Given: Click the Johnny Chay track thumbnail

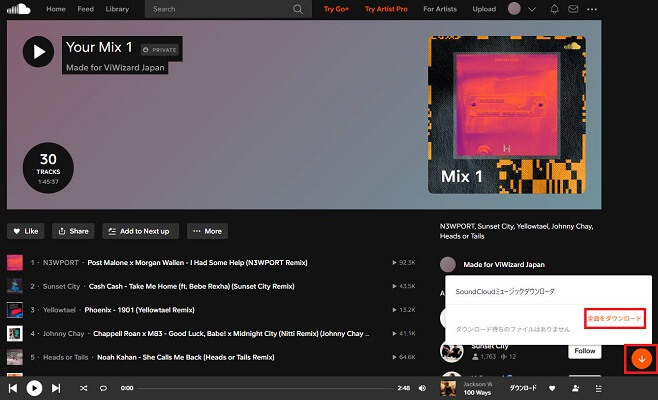Looking at the screenshot, I should (x=15, y=334).
